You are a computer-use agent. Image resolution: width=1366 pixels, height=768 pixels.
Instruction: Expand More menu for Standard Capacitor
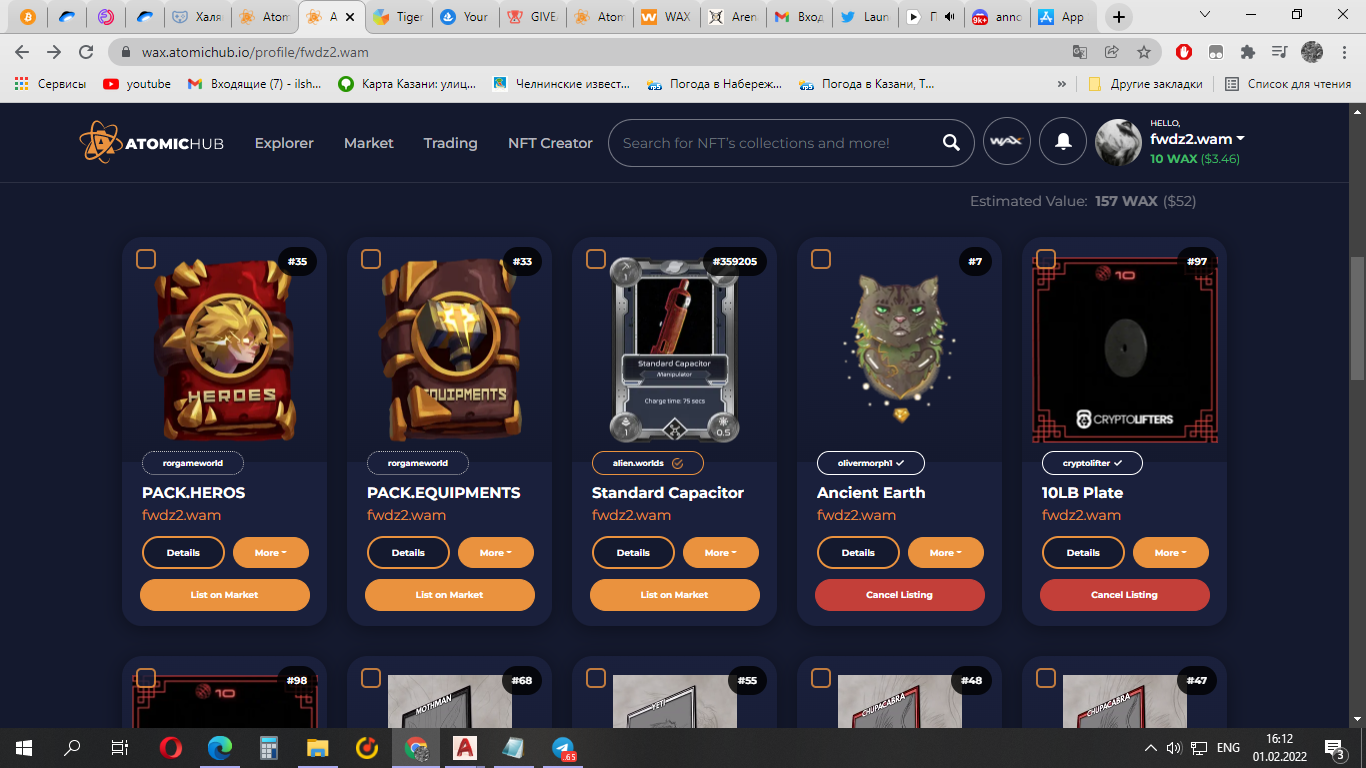721,552
